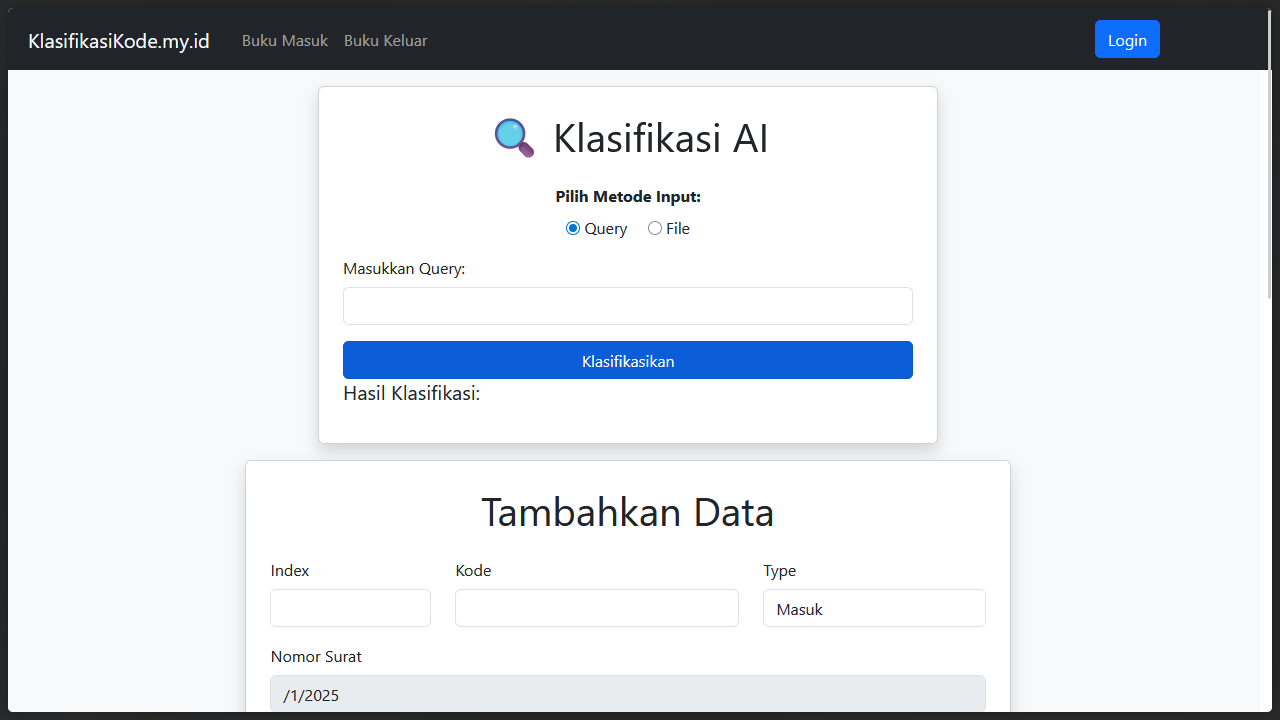Select the Query radio button
Viewport: 1280px width, 720px height.
tap(573, 228)
